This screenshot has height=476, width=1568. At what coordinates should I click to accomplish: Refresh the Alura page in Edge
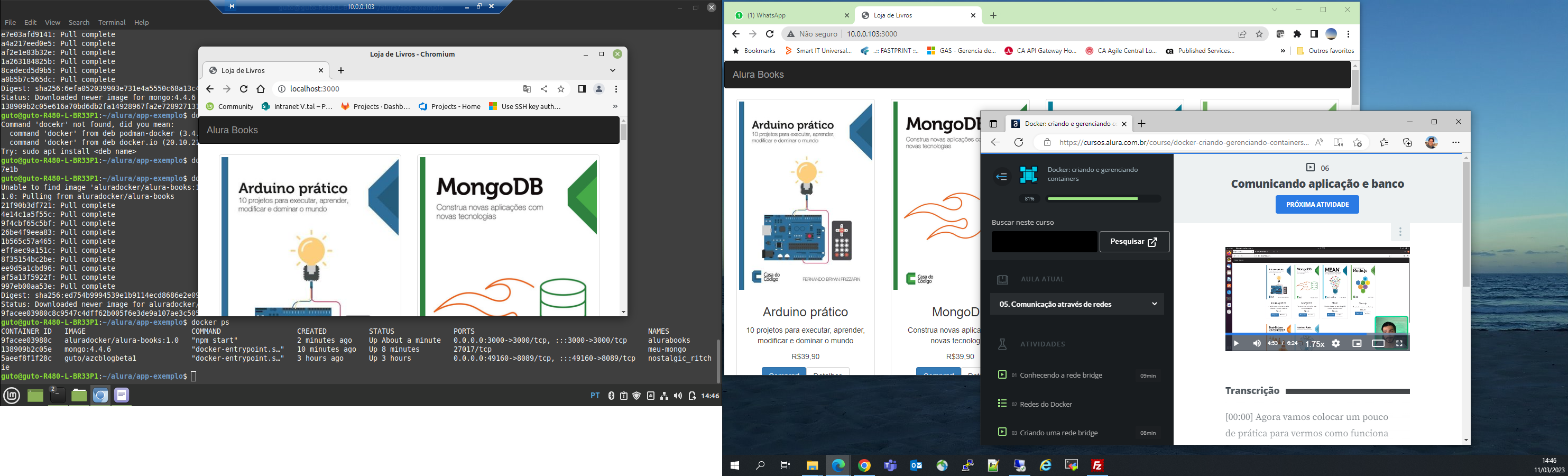(1018, 142)
